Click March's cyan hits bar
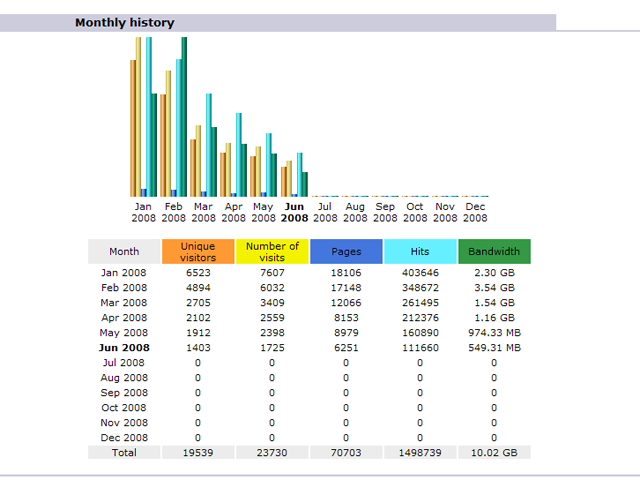 click(209, 145)
